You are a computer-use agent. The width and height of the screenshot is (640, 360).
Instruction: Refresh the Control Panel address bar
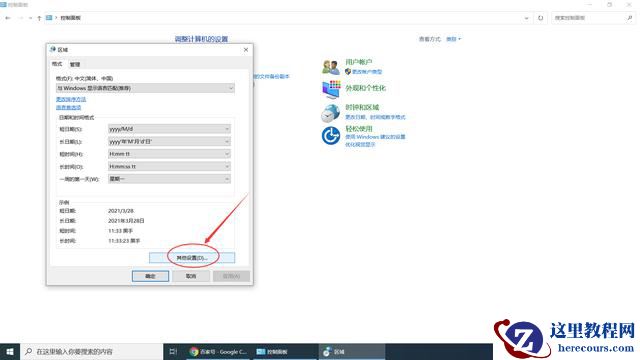(540, 18)
